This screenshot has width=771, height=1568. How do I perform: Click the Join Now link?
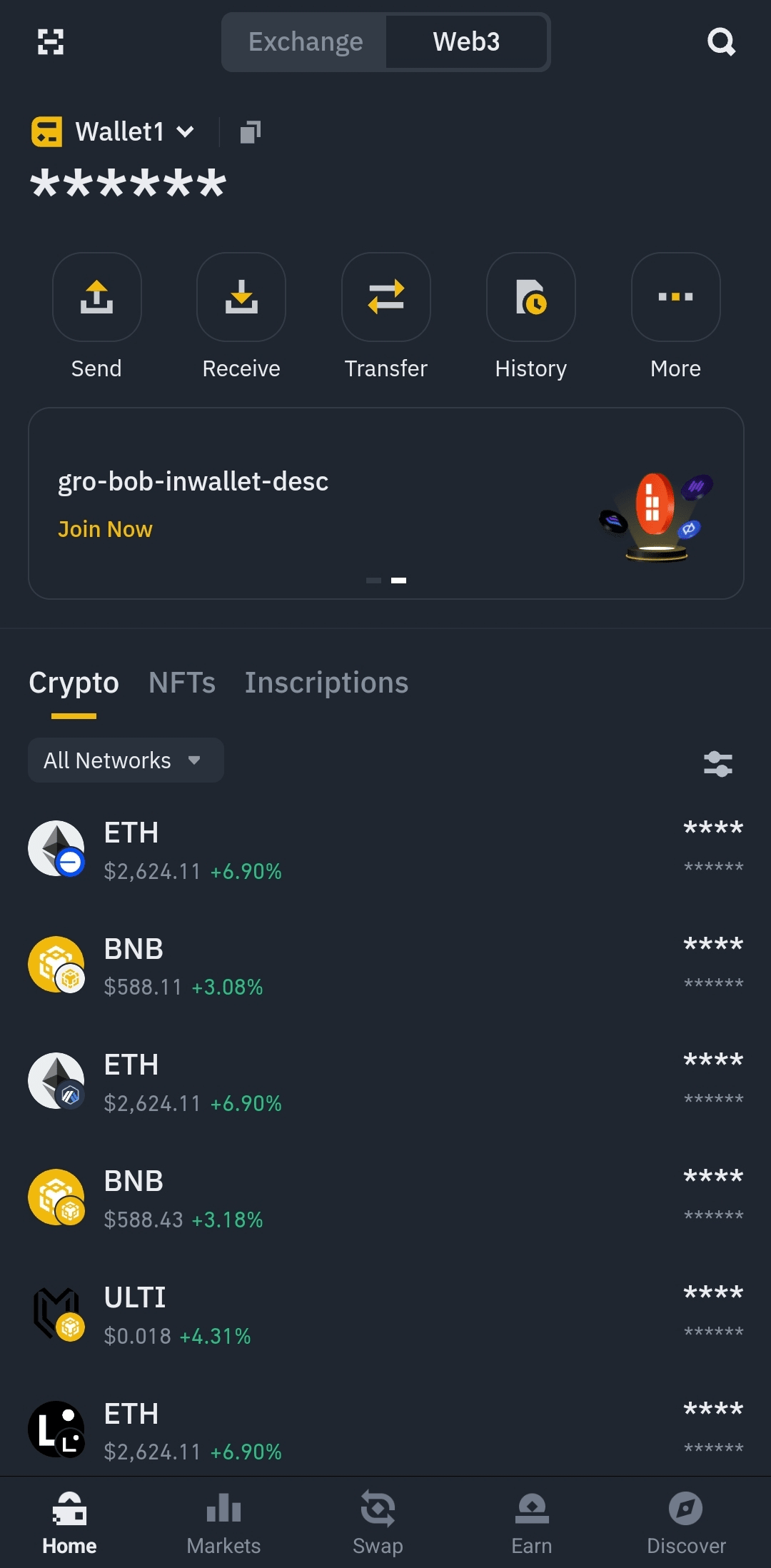[105, 529]
